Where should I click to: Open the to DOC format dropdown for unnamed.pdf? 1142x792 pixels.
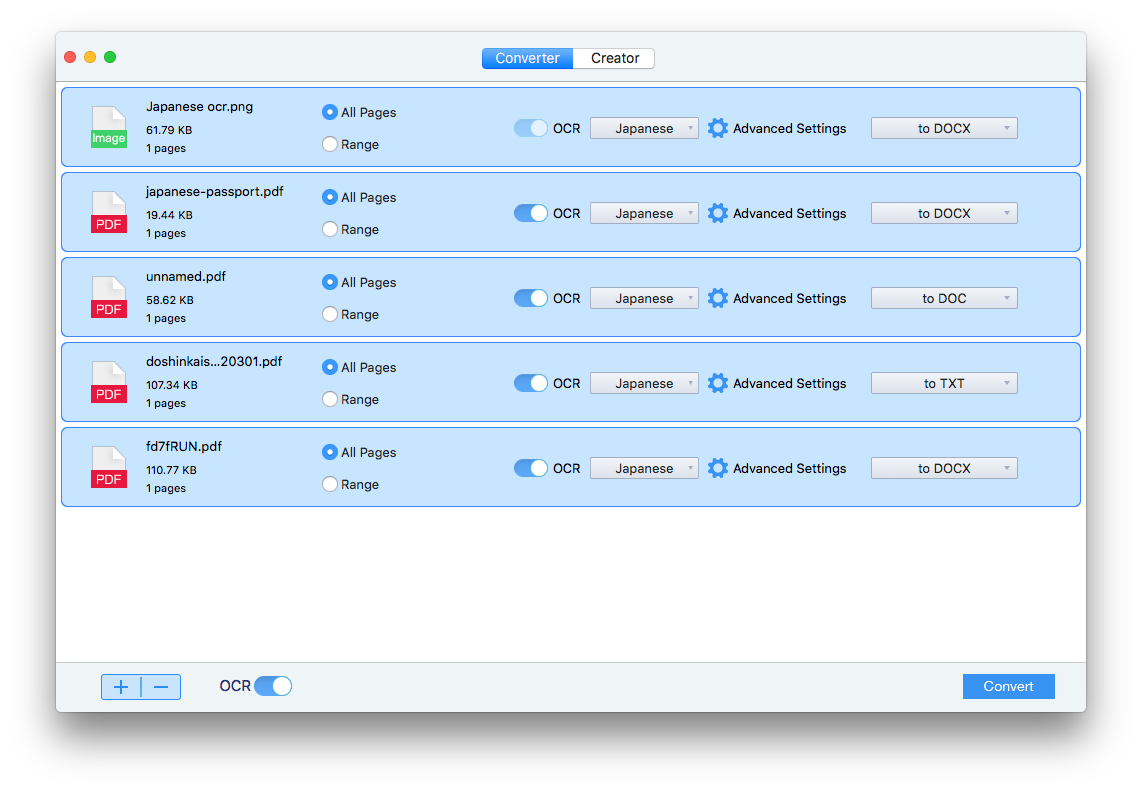click(944, 298)
